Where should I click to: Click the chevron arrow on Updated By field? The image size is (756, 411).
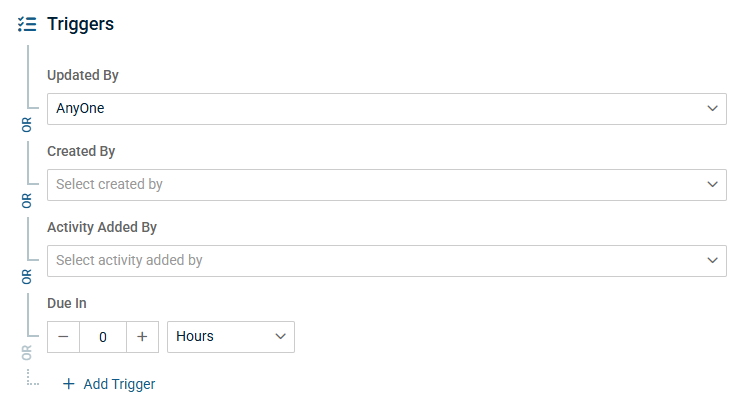click(x=713, y=109)
